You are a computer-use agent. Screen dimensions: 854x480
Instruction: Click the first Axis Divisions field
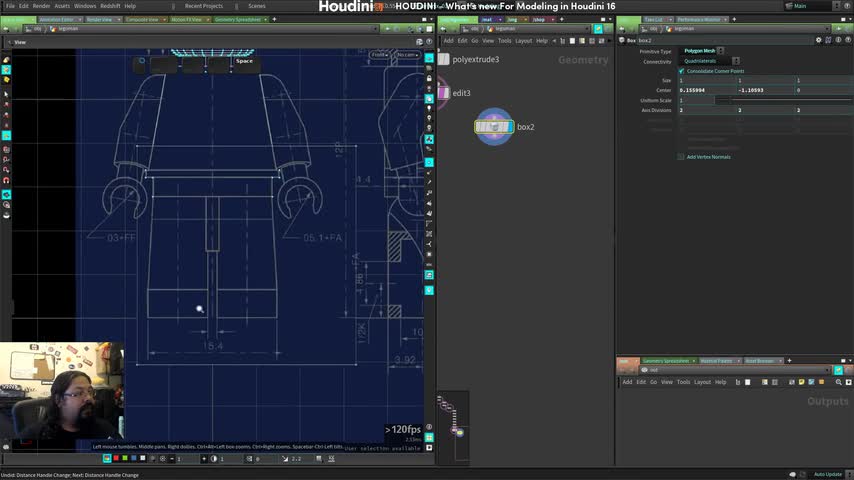pos(707,110)
